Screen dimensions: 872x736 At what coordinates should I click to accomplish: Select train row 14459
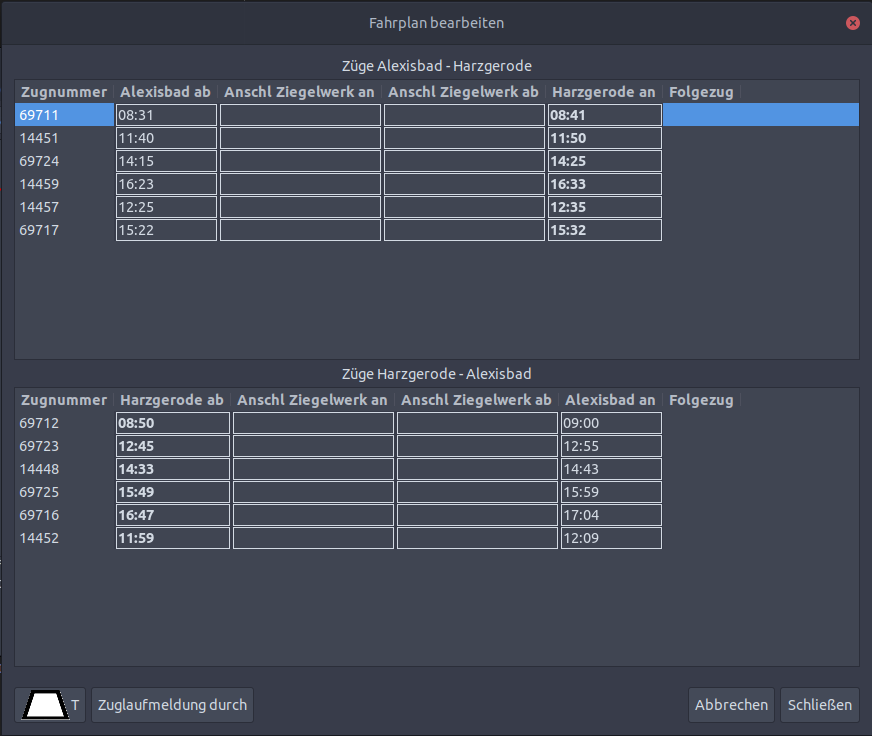click(437, 184)
